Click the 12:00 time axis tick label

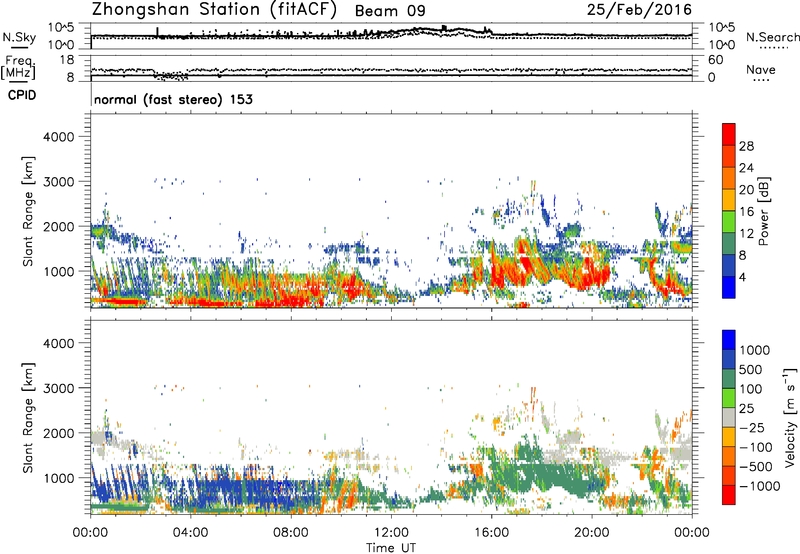[391, 533]
